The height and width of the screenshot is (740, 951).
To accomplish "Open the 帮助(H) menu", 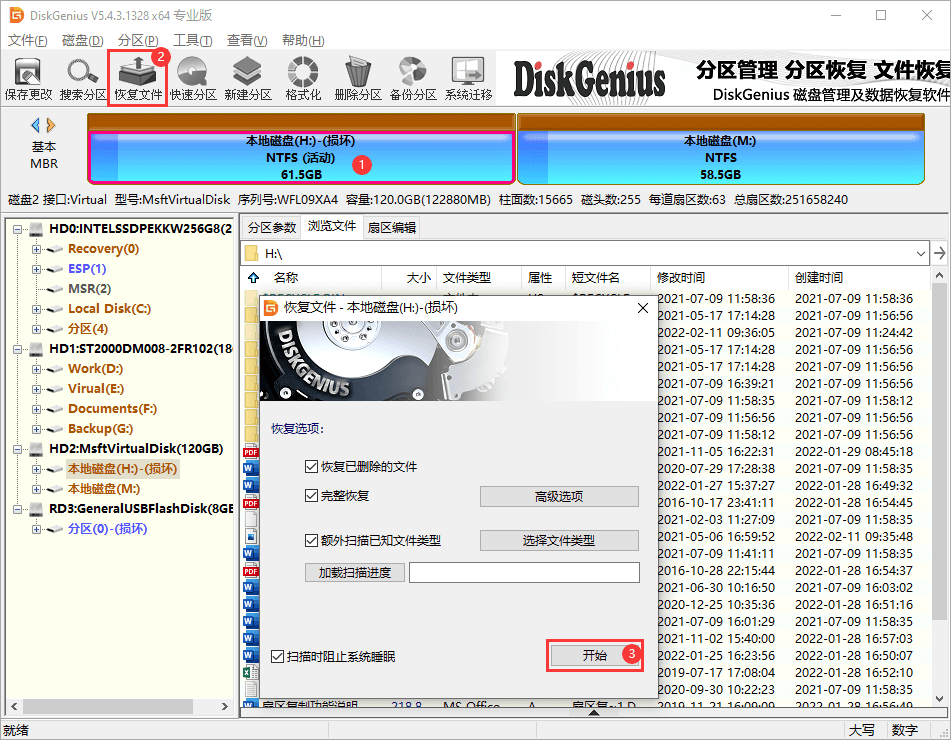I will point(303,41).
